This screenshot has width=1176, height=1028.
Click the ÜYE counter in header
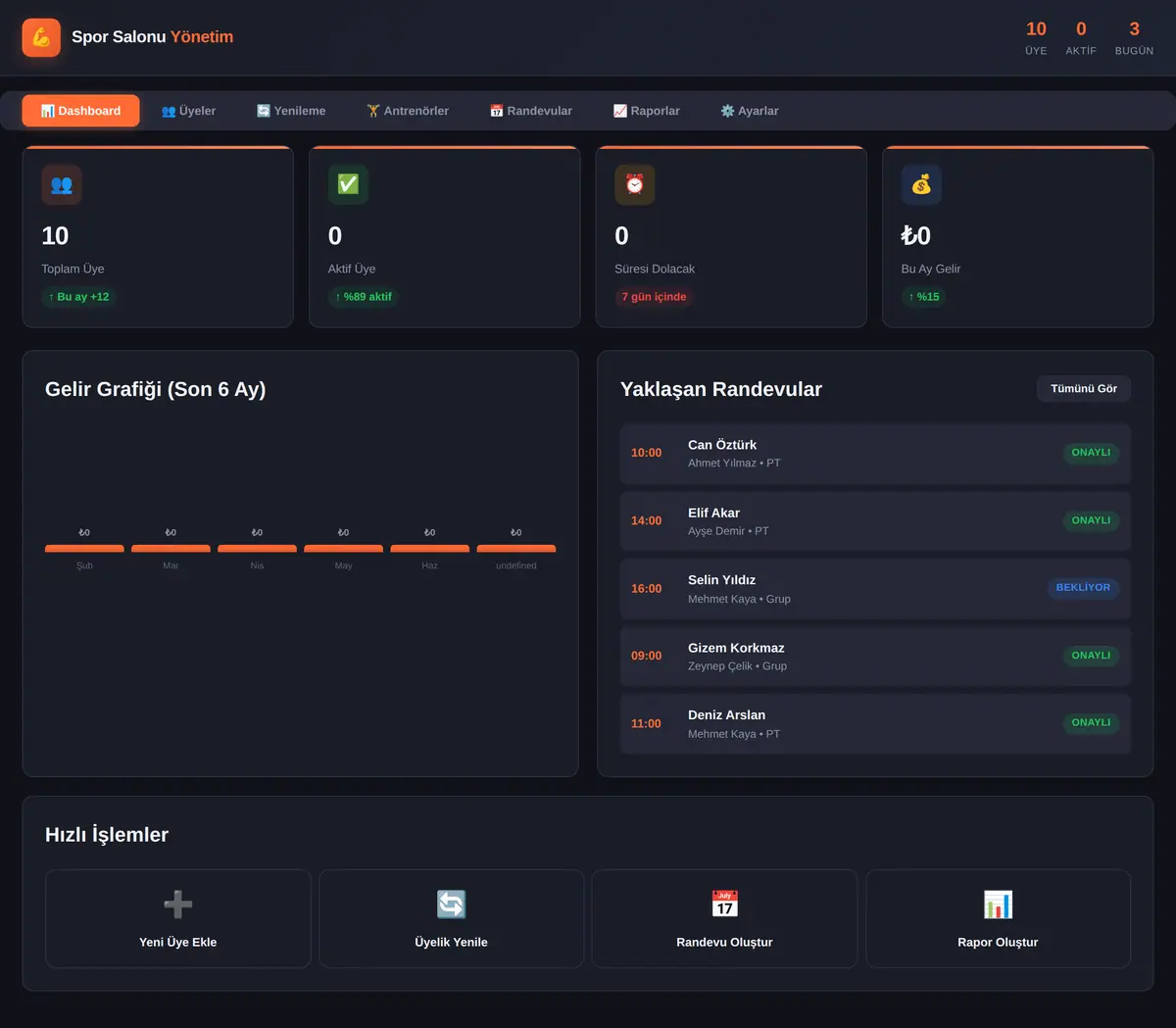1036,38
